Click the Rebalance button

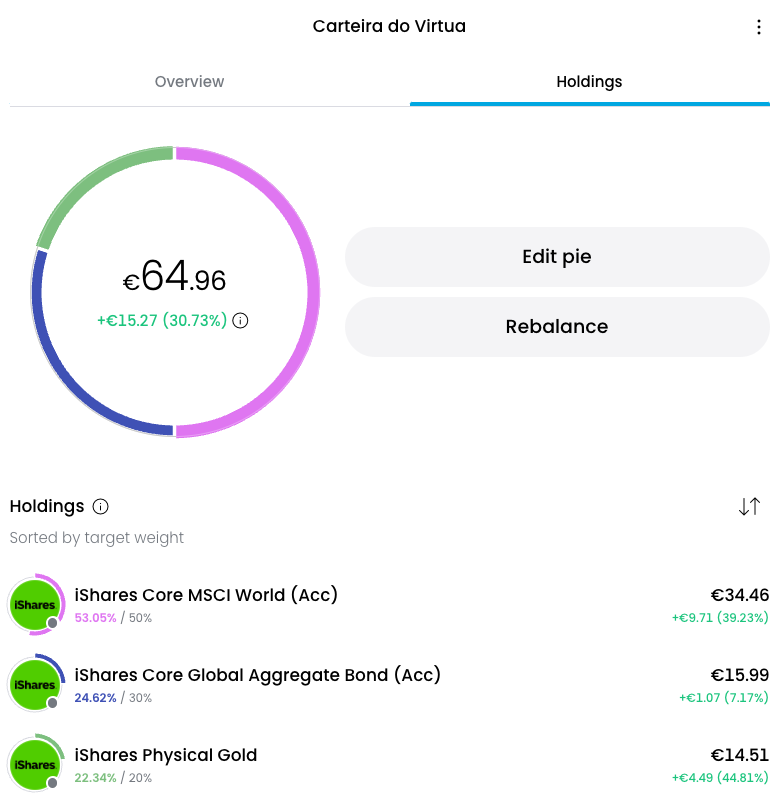(x=557, y=327)
